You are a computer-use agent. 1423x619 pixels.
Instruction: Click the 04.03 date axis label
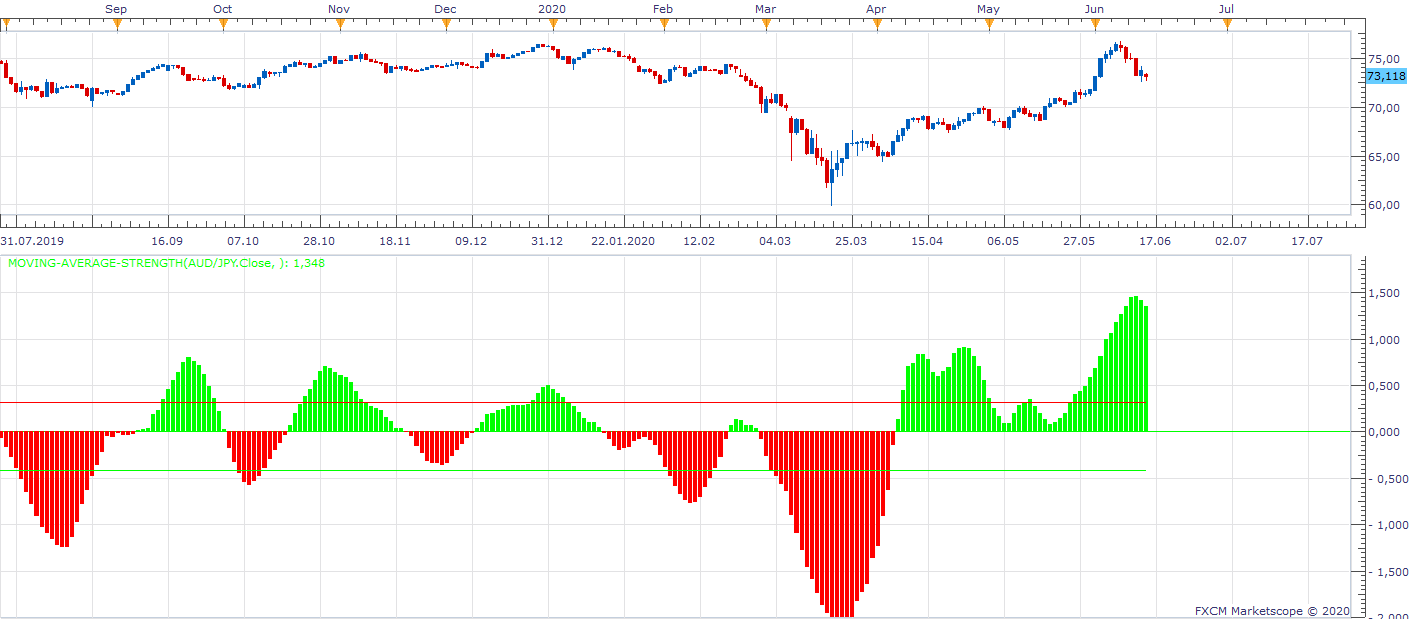coord(775,241)
